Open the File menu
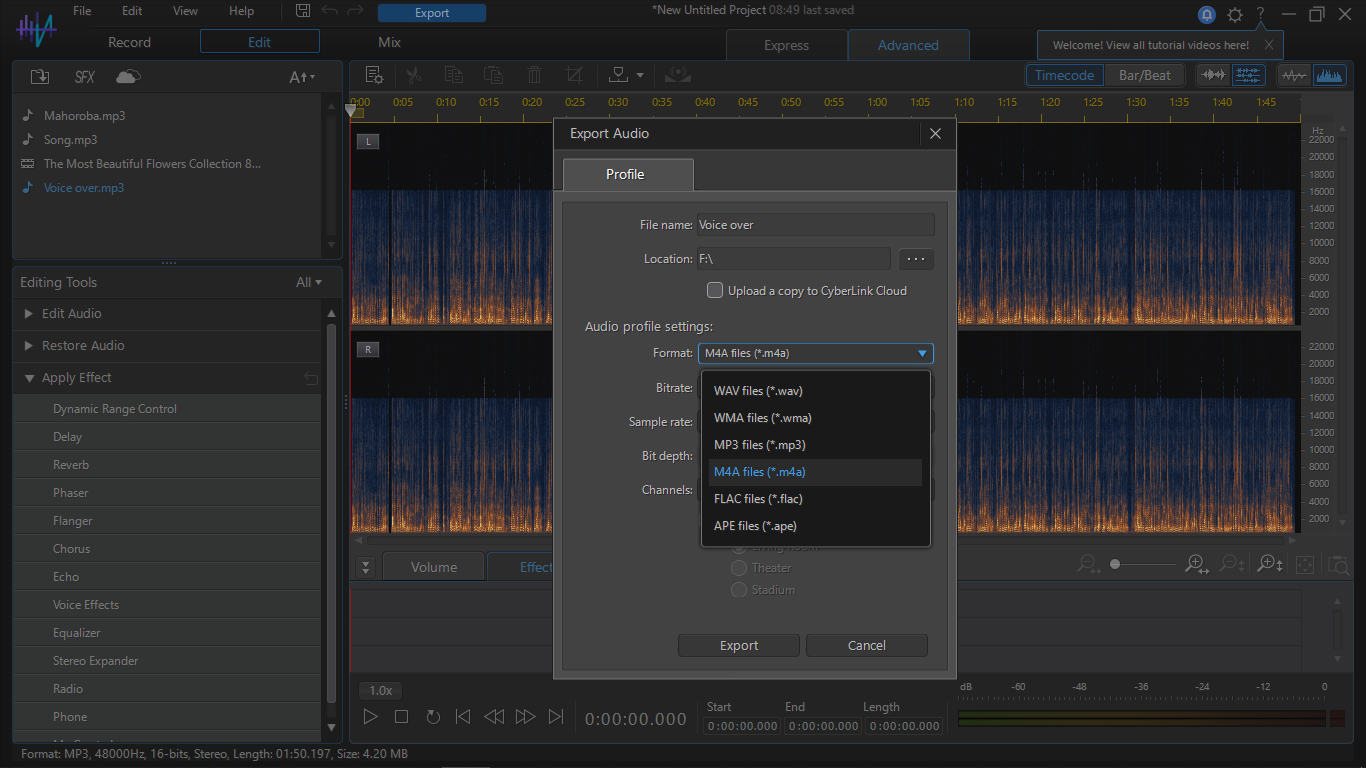The image size is (1366, 768). pyautogui.click(x=82, y=11)
